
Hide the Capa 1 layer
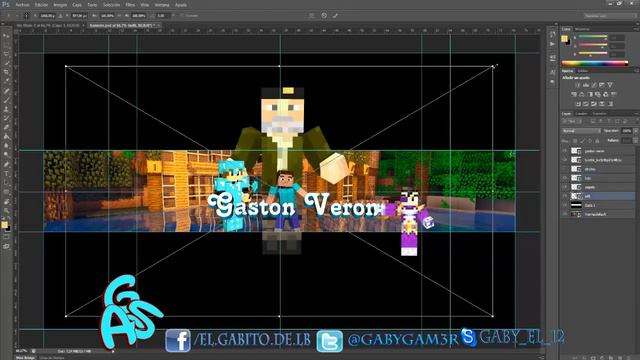565,205
